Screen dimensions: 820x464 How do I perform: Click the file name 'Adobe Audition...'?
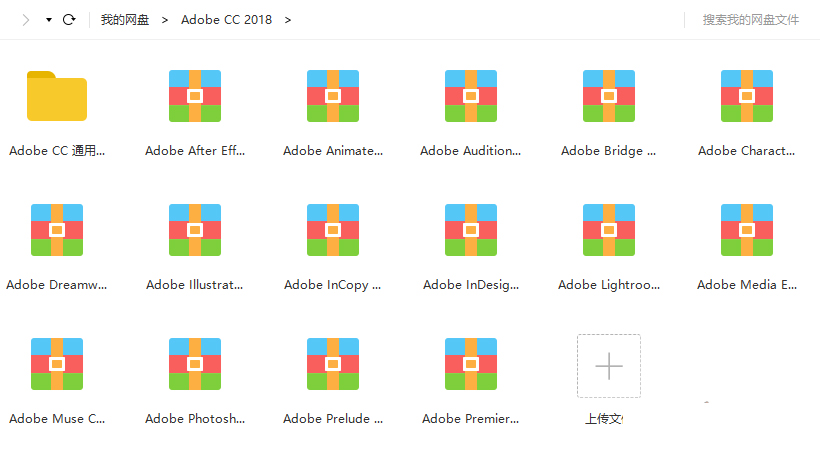pyautogui.click(x=471, y=151)
